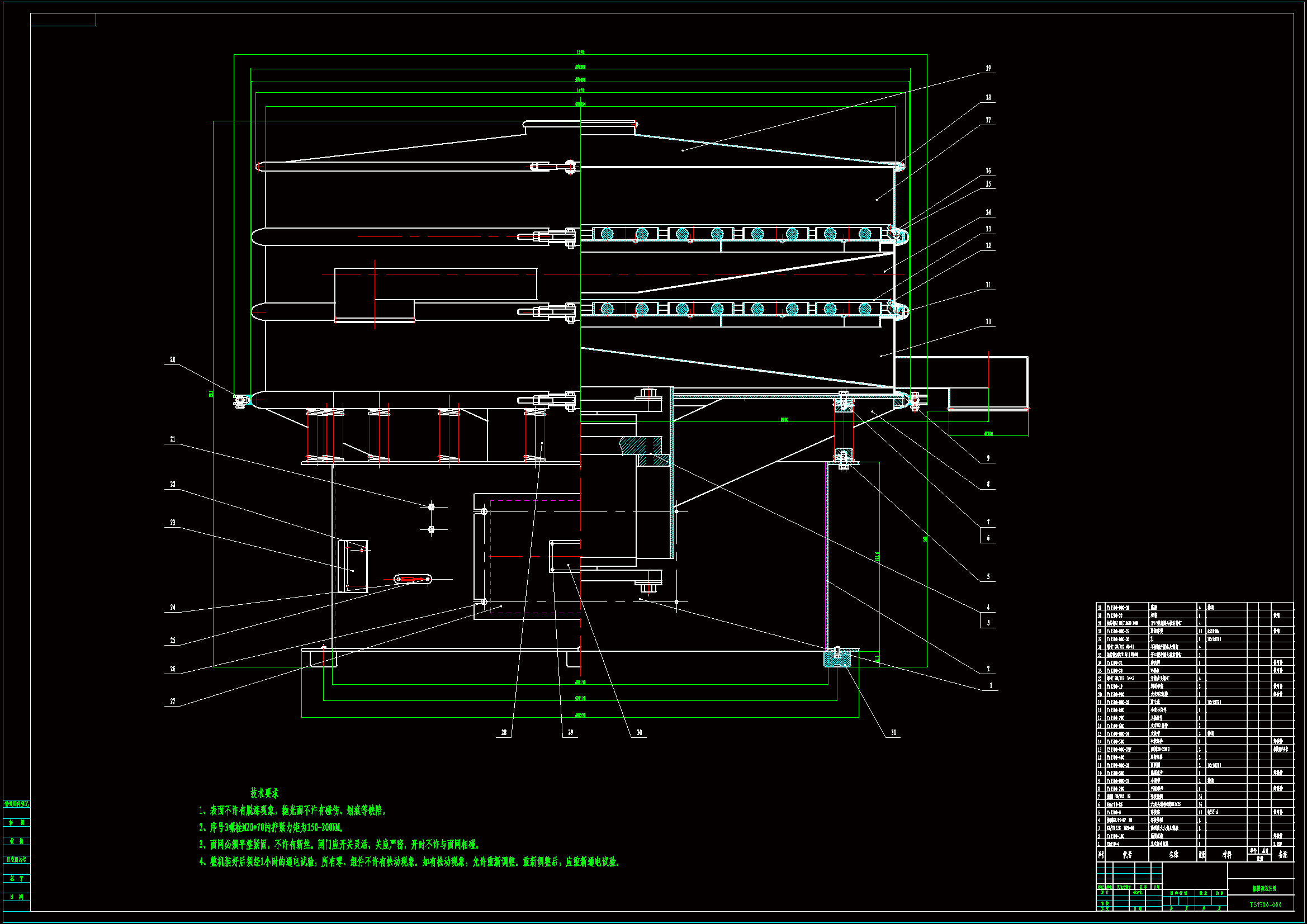Click the 名称 column header in parts list
The height and width of the screenshot is (924, 1307).
1173,855
